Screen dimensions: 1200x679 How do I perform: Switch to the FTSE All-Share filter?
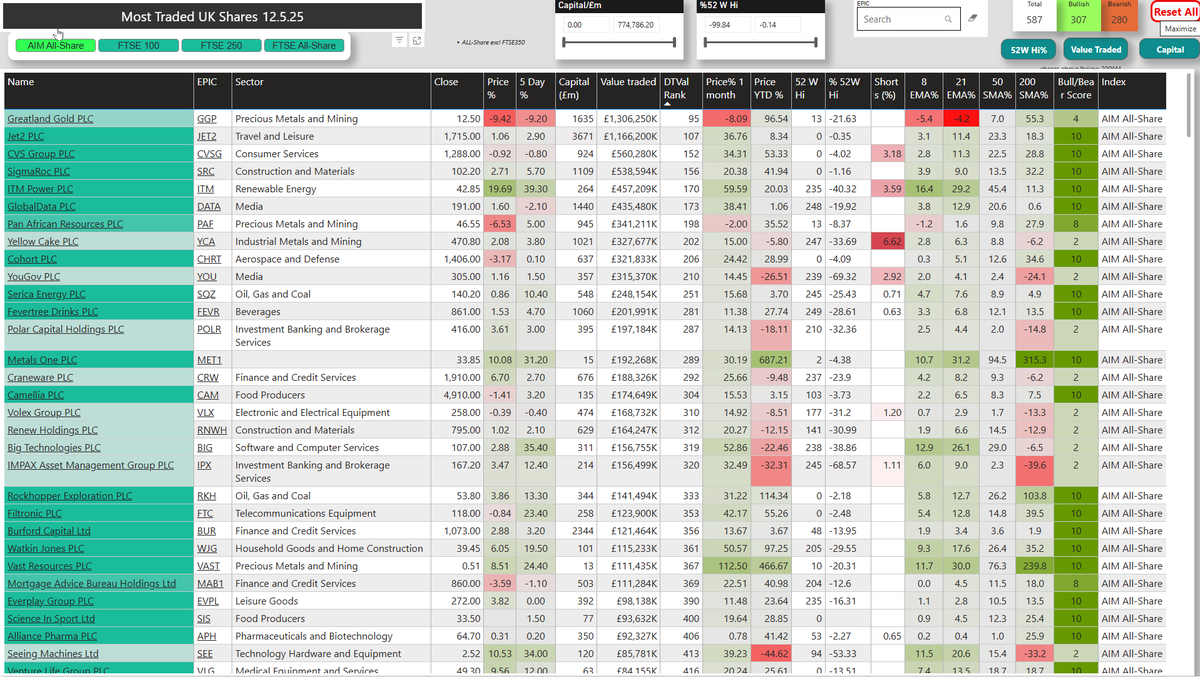[x=303, y=45]
